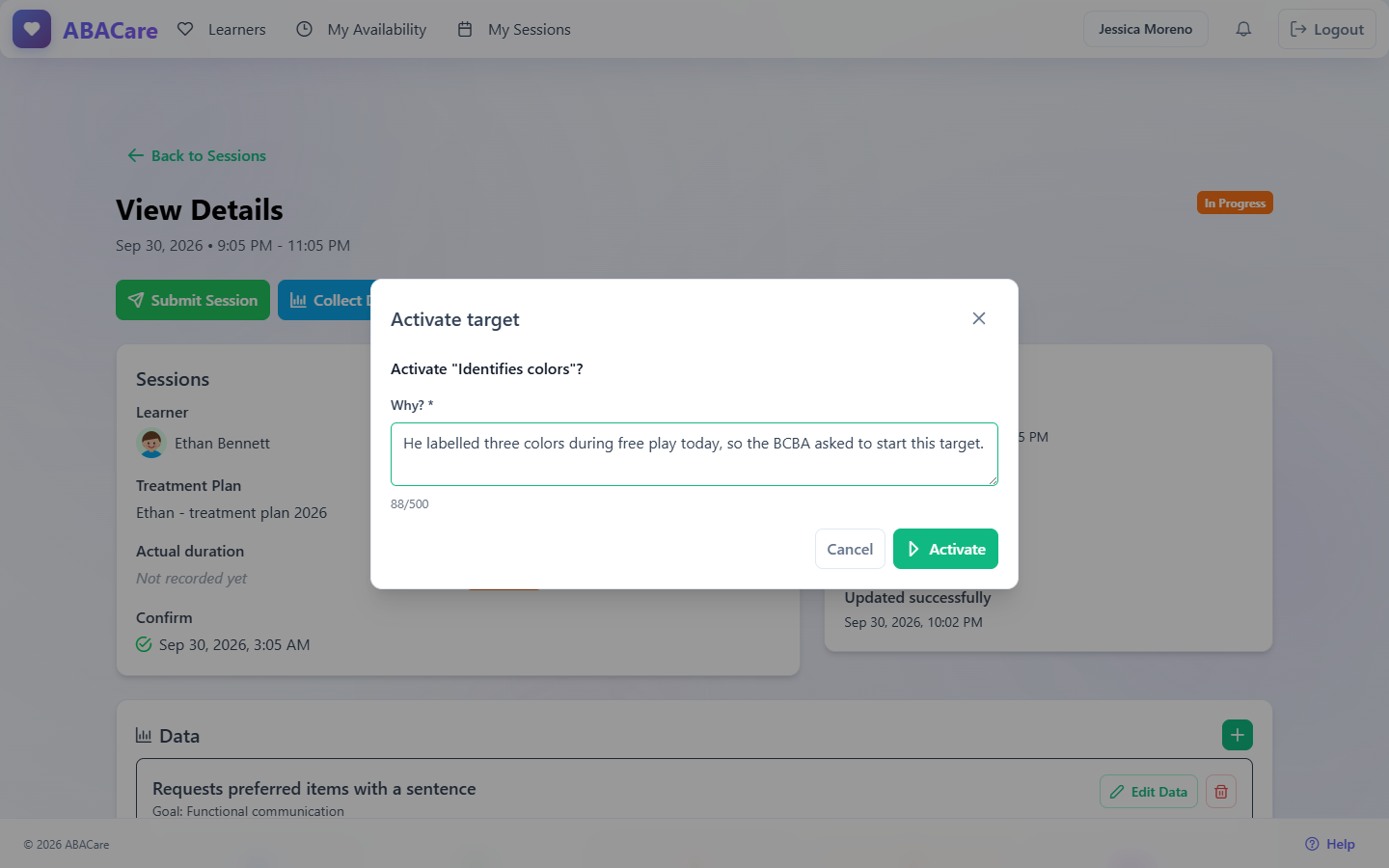
Task: Click the ABACare brand name
Action: pos(110,30)
